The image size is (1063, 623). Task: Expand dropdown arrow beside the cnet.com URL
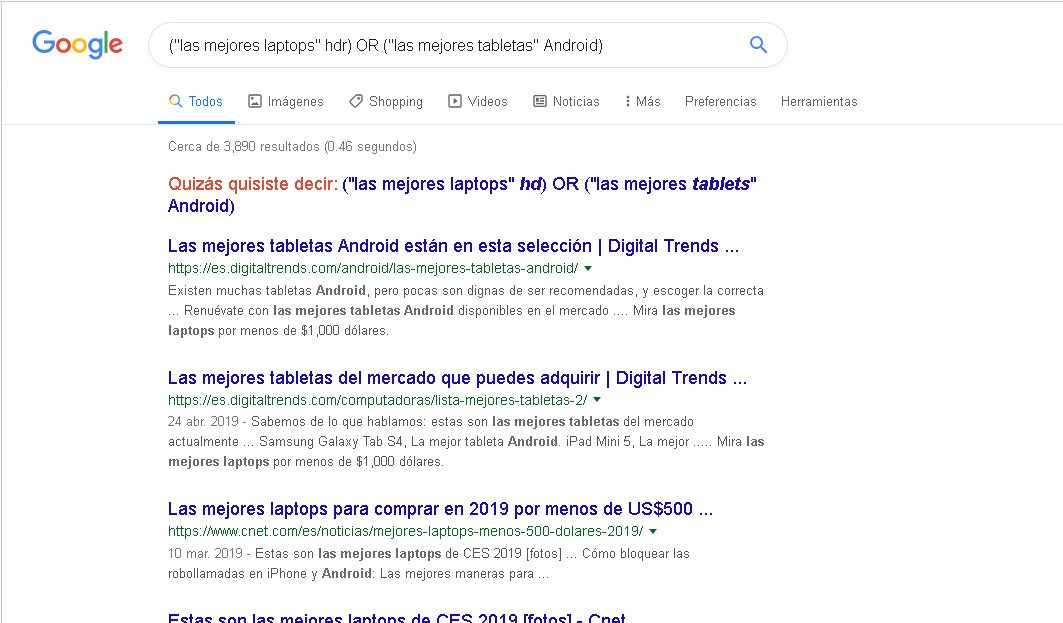pyautogui.click(x=653, y=531)
